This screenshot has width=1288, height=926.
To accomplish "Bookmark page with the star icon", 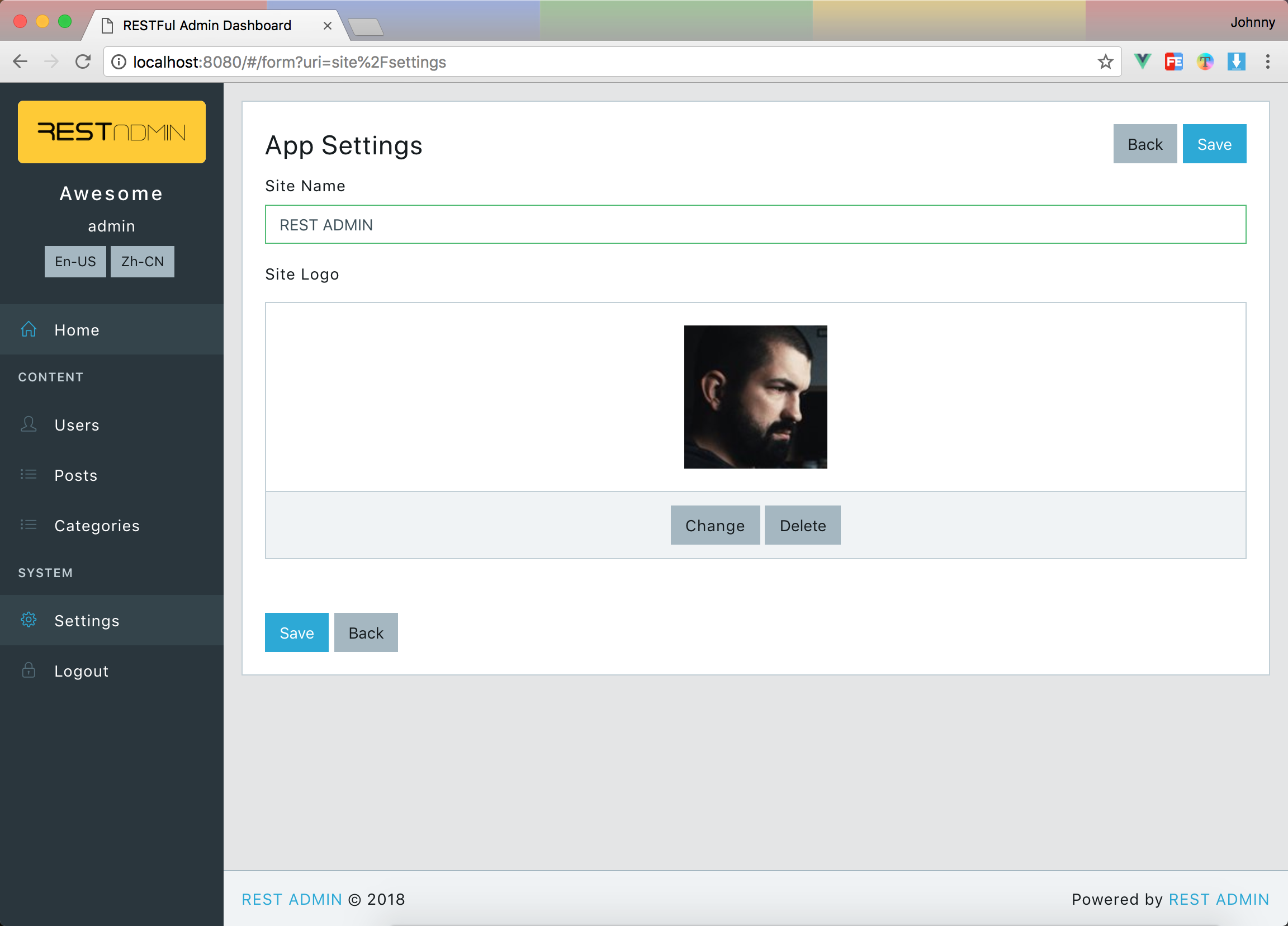I will pyautogui.click(x=1105, y=62).
